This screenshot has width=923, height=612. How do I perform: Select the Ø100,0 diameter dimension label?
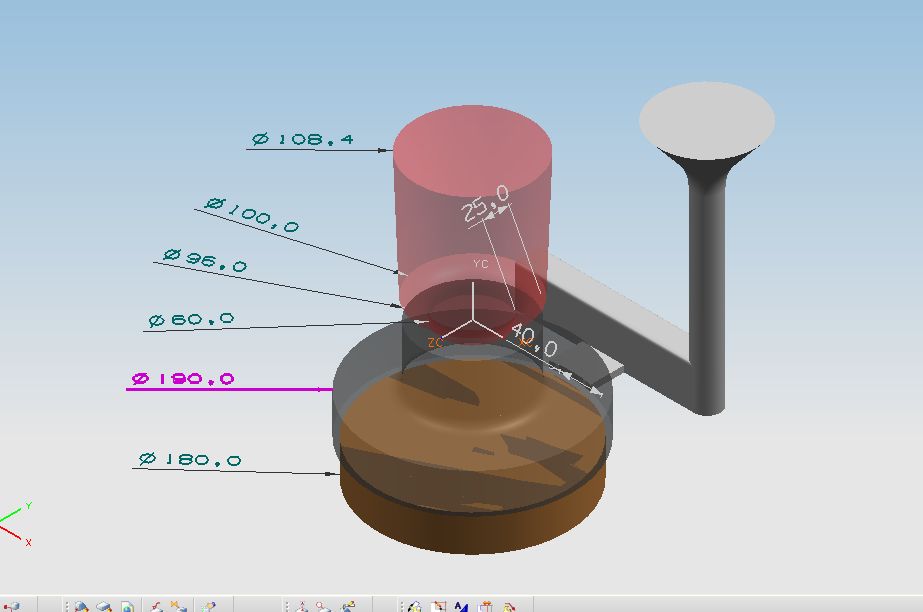coord(252,215)
